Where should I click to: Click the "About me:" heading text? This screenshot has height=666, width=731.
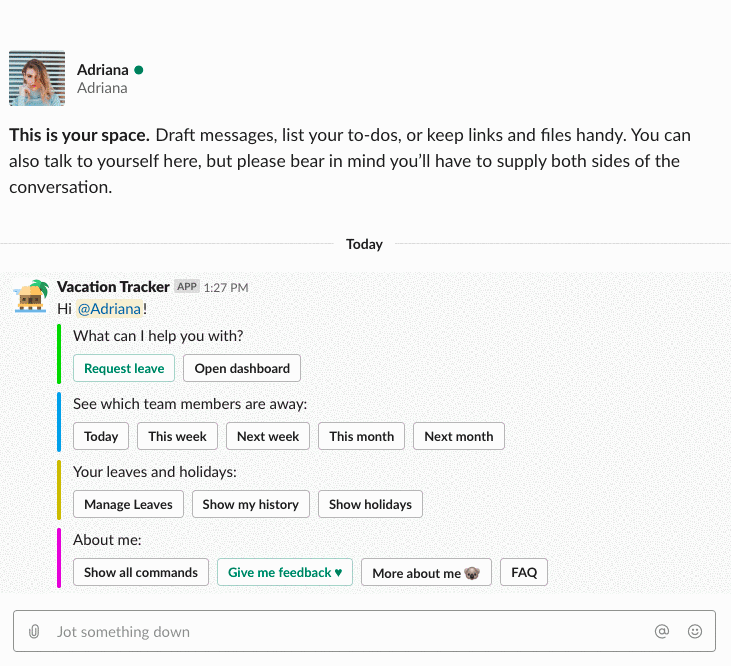[107, 540]
